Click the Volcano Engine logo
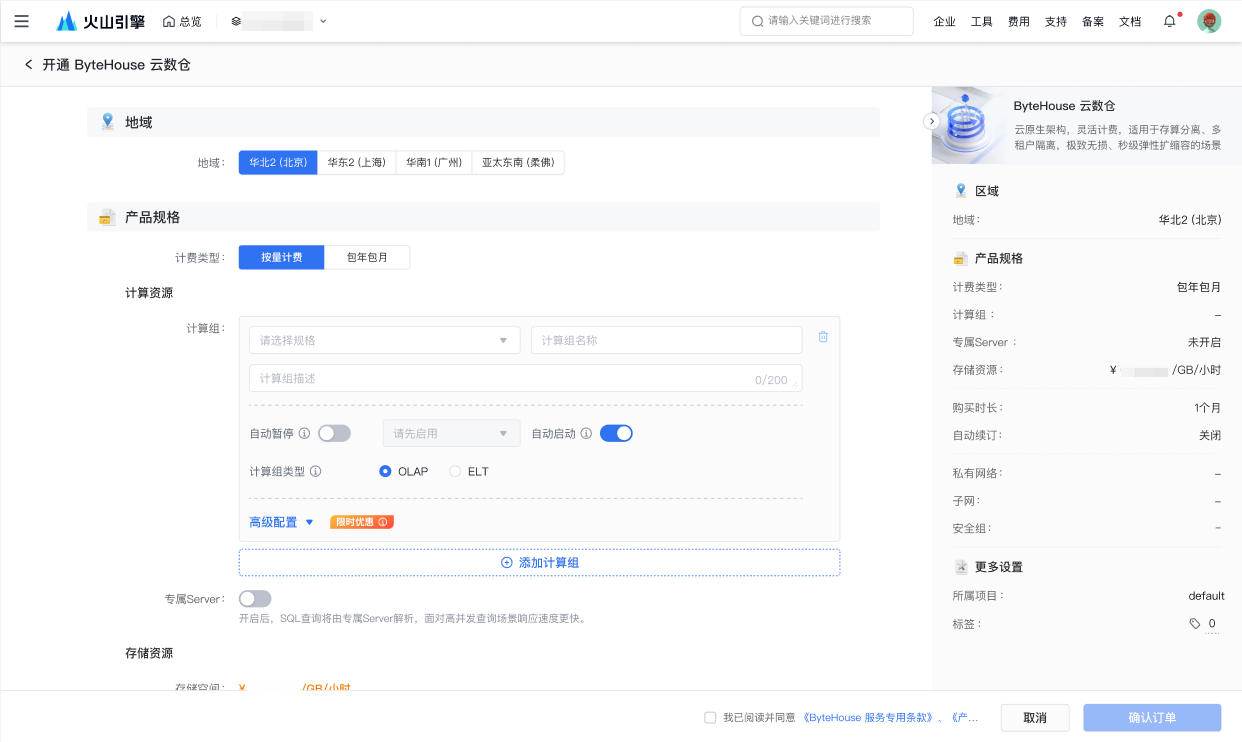Screen dimensions: 1242x742 click(x=101, y=21)
